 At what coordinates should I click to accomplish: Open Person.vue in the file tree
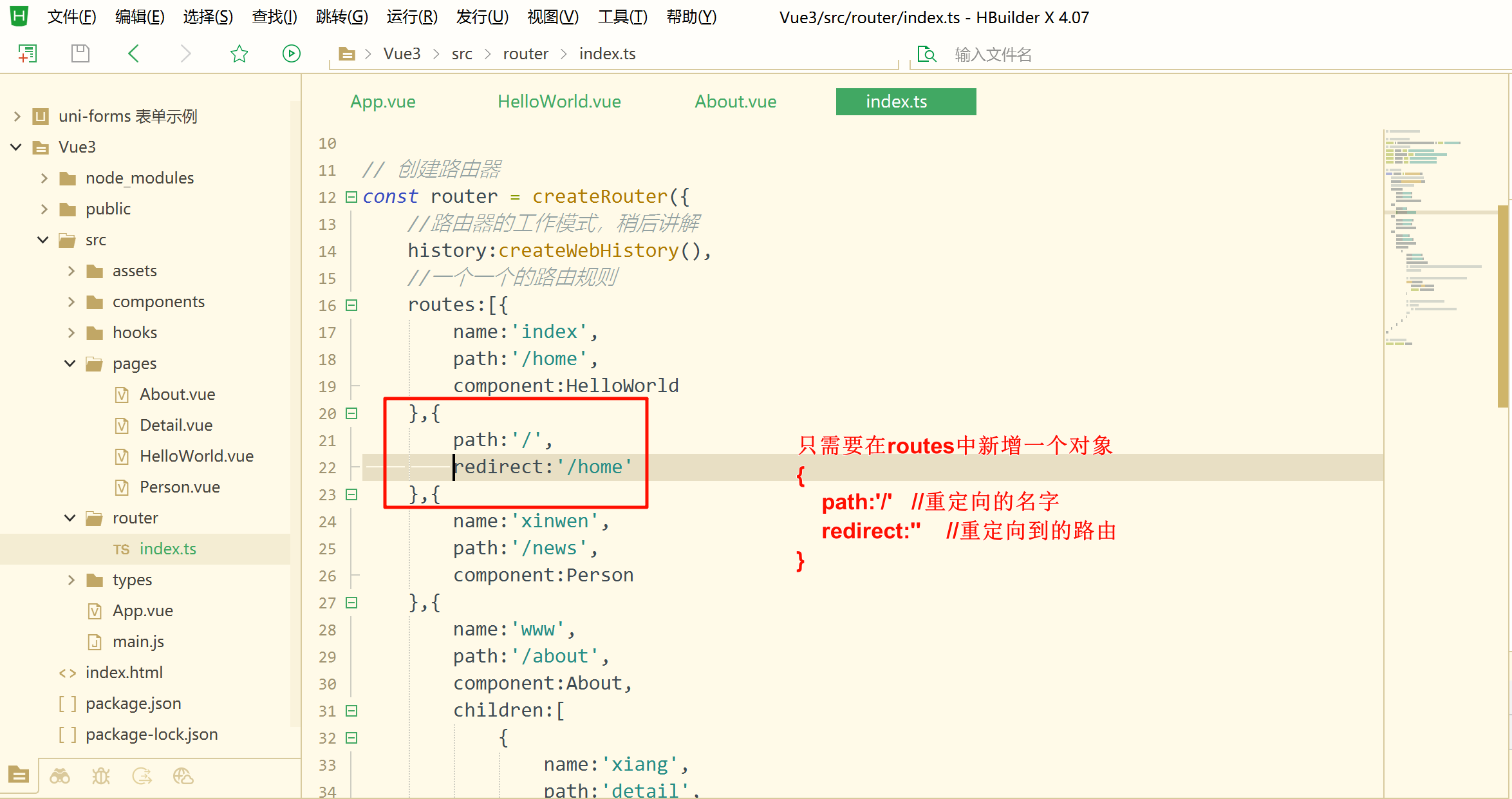coord(180,487)
